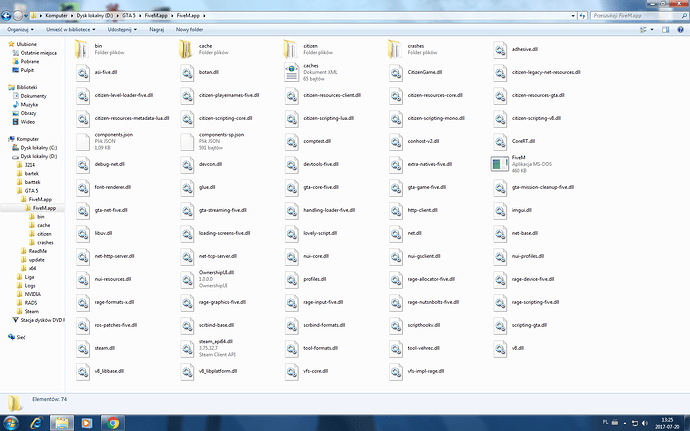Open the Umieść w bibliotece dropdown
This screenshot has height=431, width=690.
(x=70, y=29)
